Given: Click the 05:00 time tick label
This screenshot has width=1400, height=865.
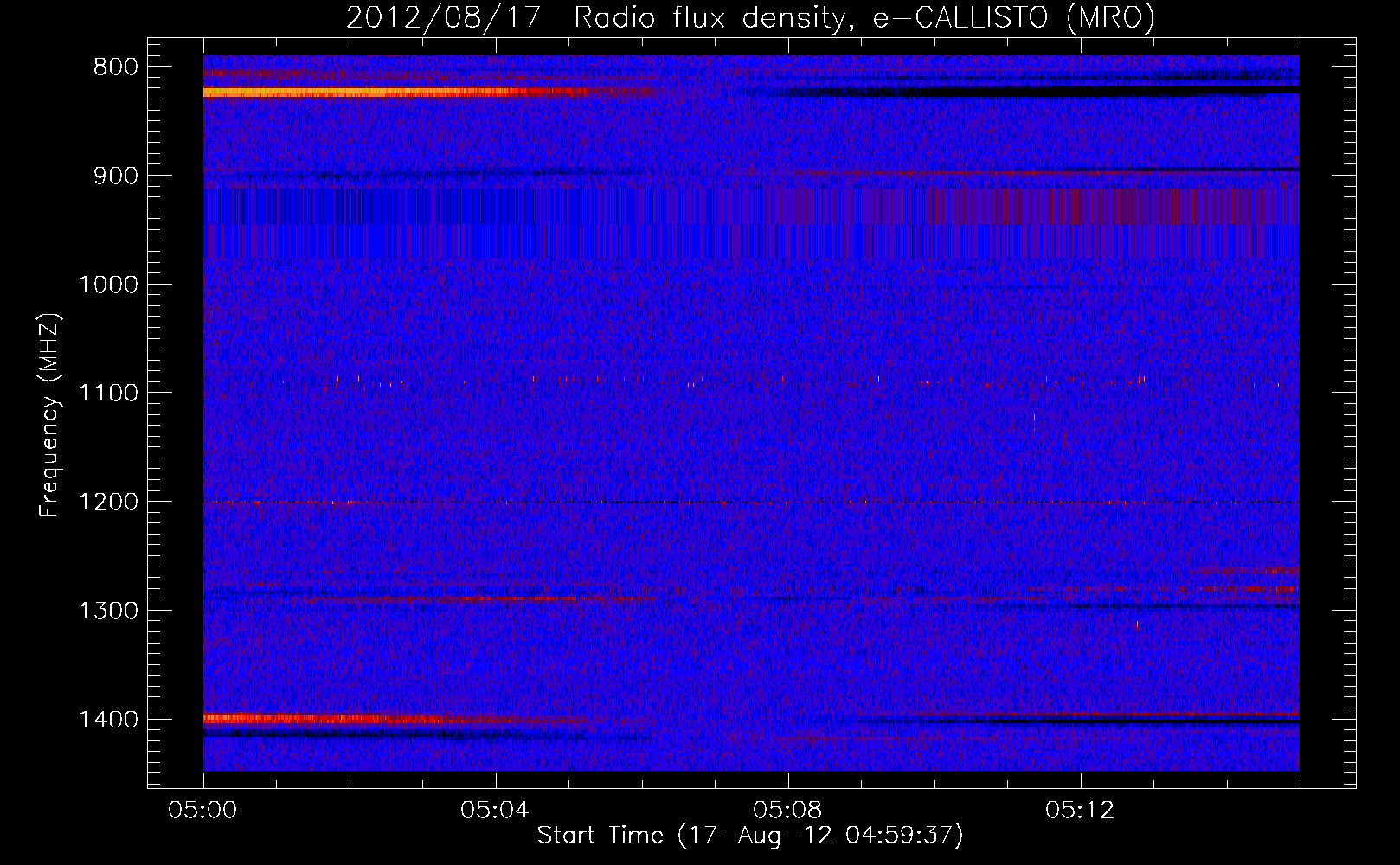Looking at the screenshot, I should pyautogui.click(x=203, y=811).
